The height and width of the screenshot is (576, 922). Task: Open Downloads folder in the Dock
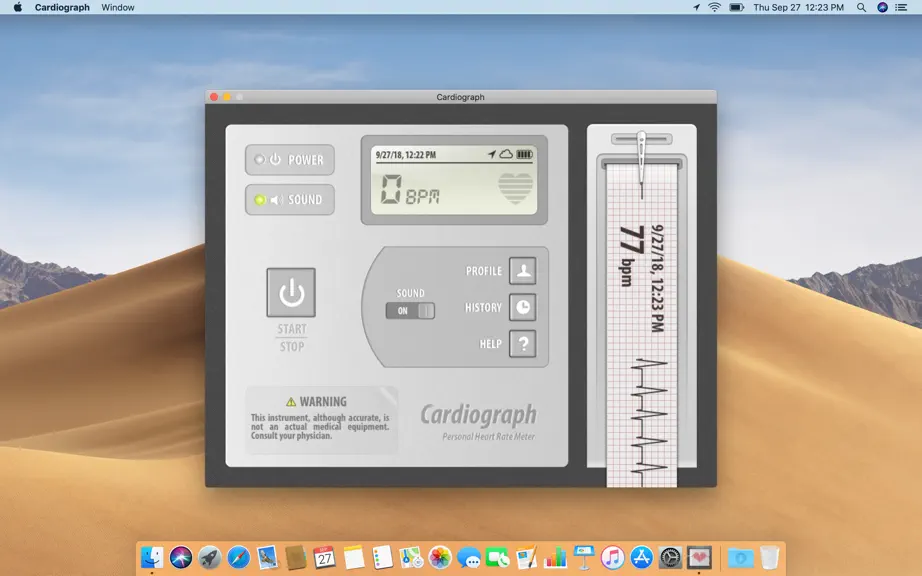(x=741, y=557)
